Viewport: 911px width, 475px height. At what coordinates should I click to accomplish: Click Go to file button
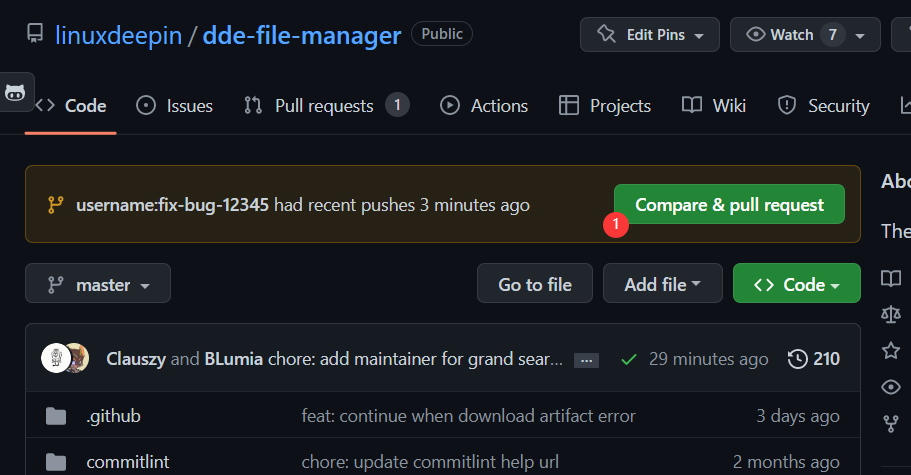point(535,283)
